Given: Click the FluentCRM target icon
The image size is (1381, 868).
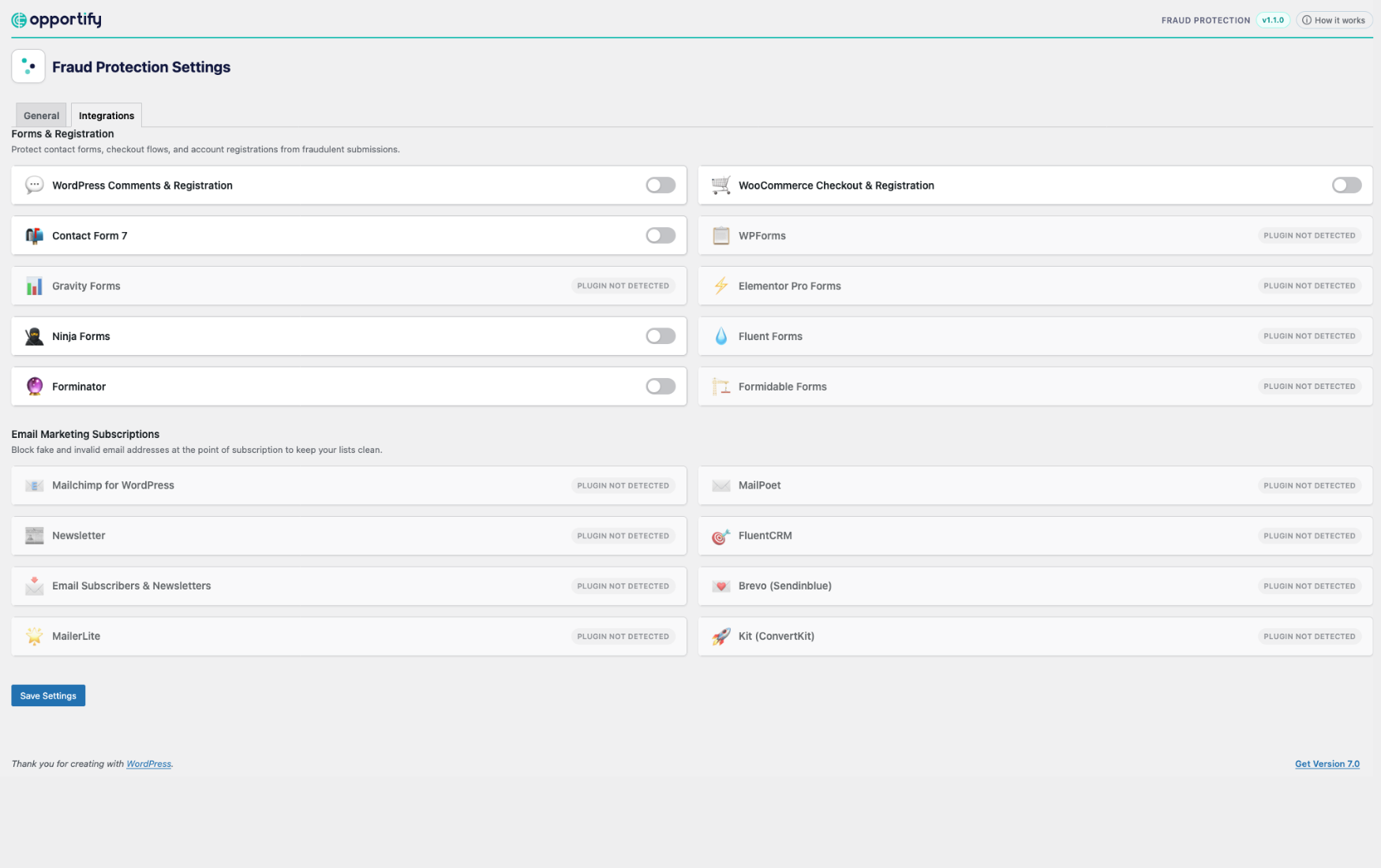Looking at the screenshot, I should (x=720, y=536).
